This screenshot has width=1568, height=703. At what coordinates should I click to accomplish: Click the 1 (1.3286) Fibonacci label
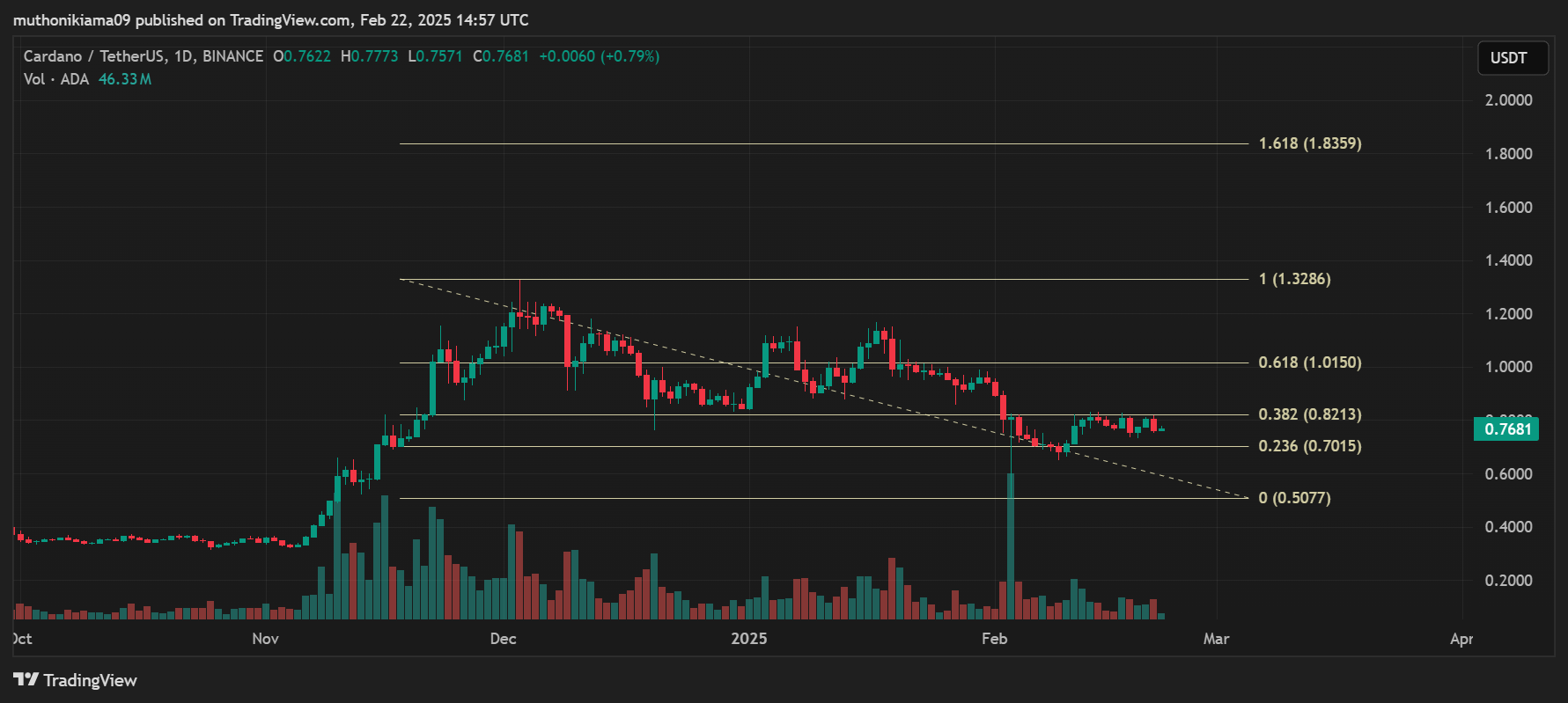coord(1294,279)
